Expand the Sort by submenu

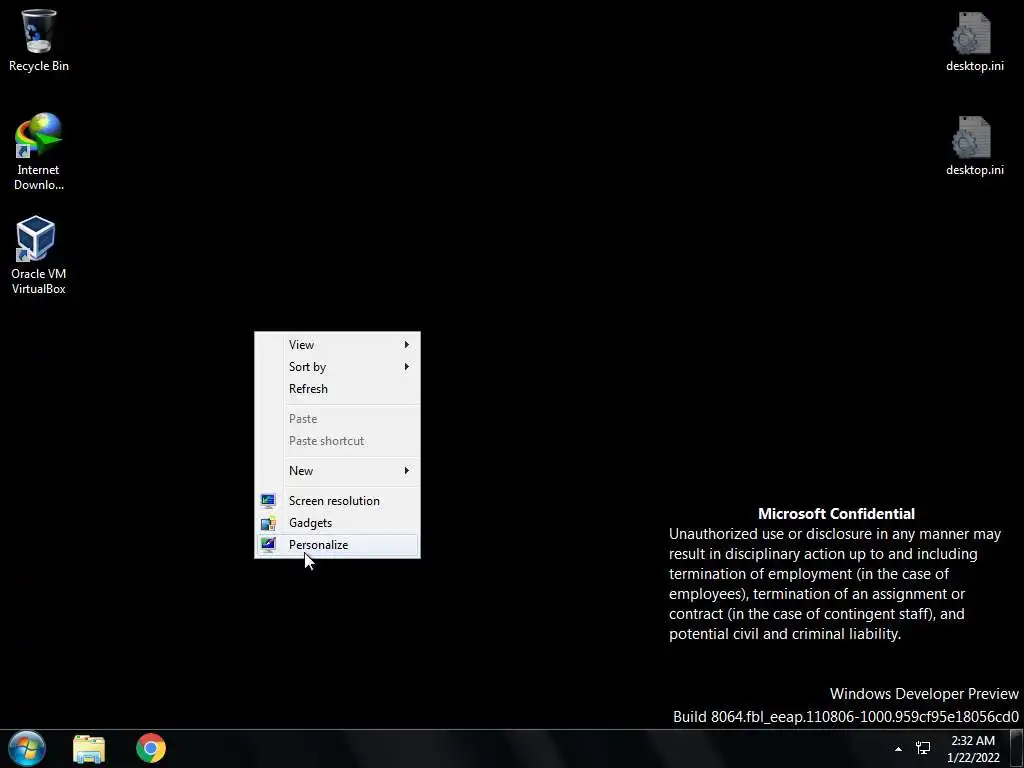click(x=337, y=366)
